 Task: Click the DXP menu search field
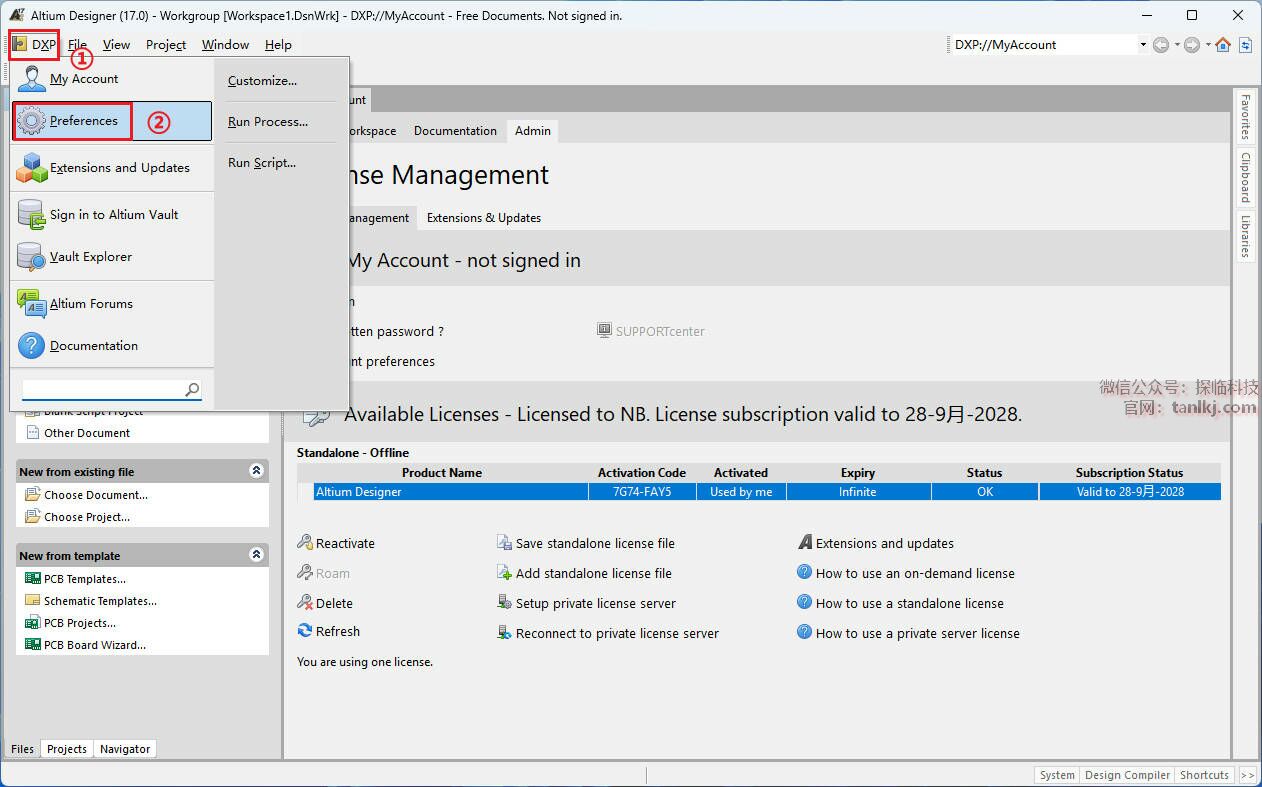[x=102, y=389]
